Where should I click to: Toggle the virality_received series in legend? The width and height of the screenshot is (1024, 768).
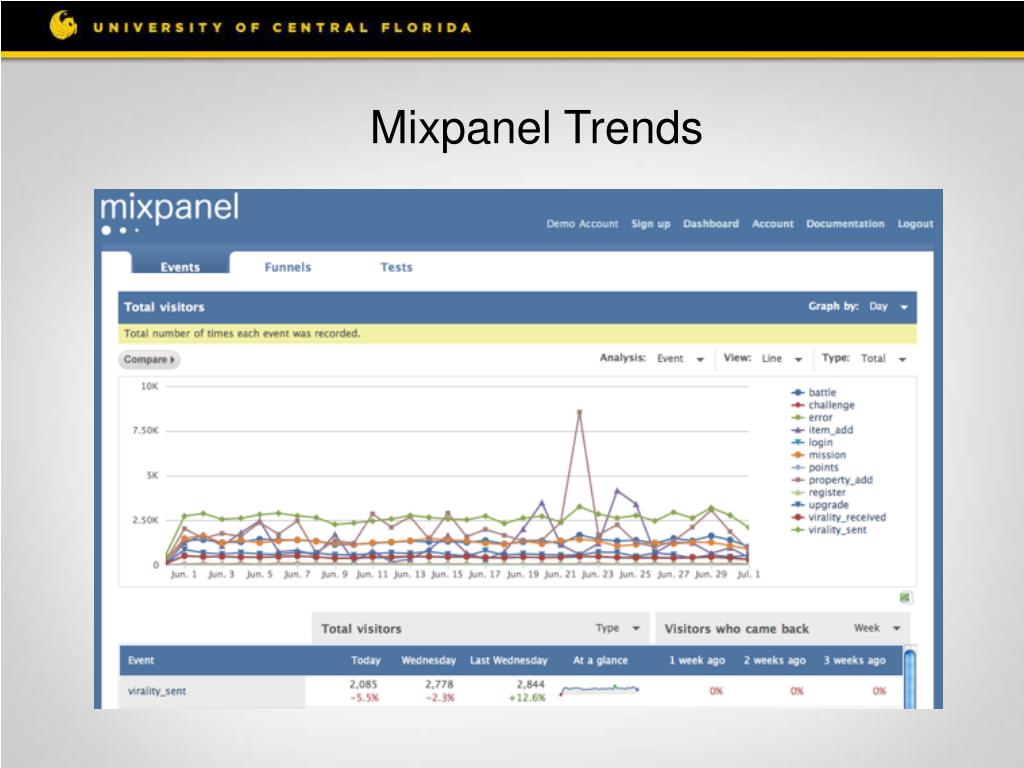(x=839, y=517)
